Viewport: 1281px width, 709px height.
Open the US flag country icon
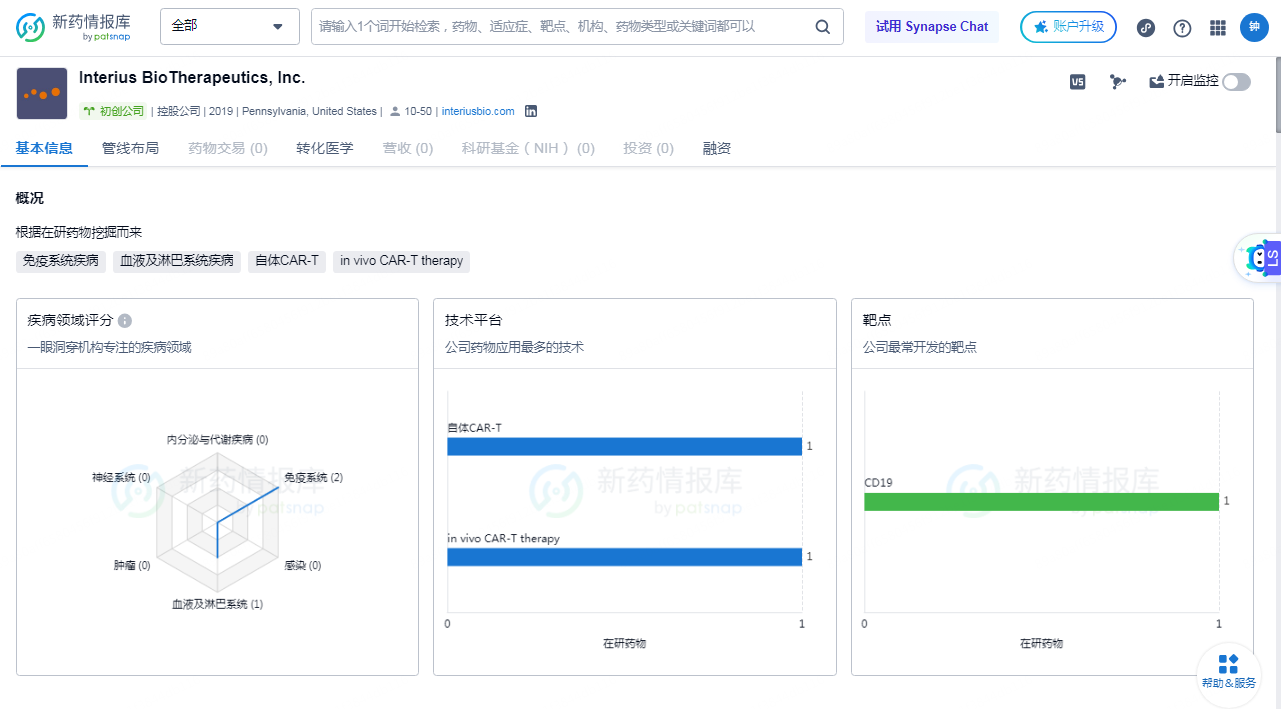pos(1077,82)
